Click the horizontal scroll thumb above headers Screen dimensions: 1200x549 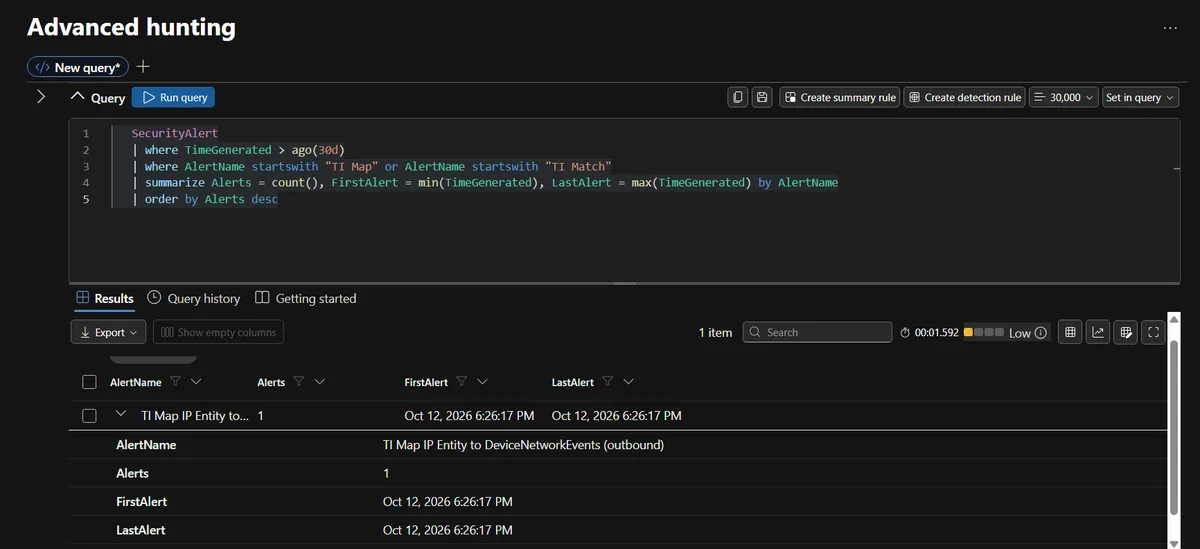tap(153, 358)
